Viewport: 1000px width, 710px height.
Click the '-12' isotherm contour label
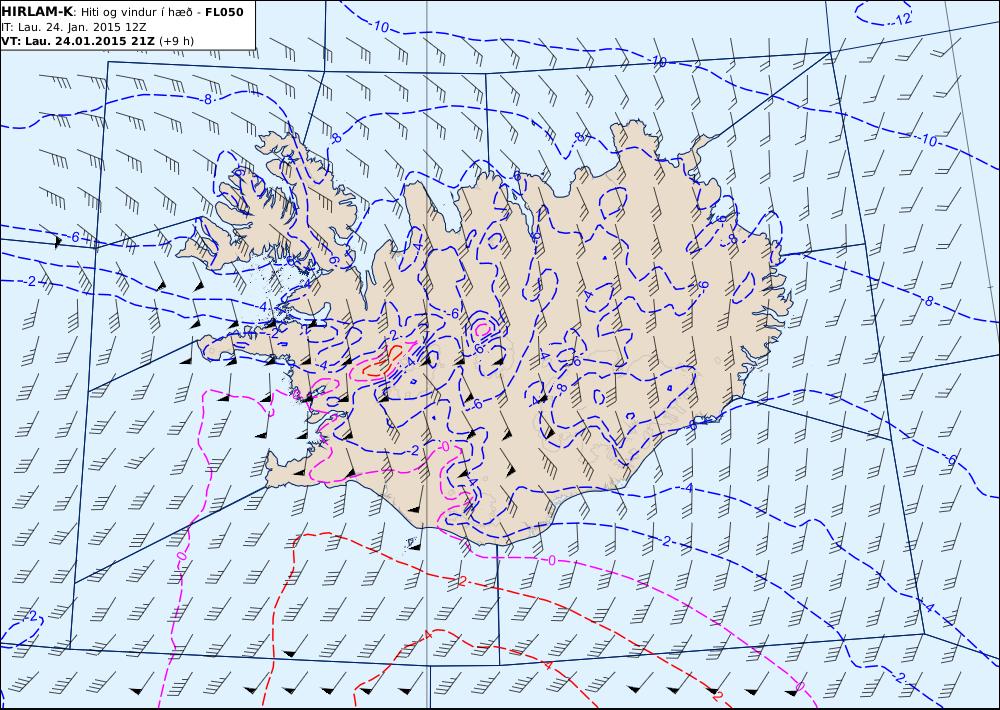point(901,19)
